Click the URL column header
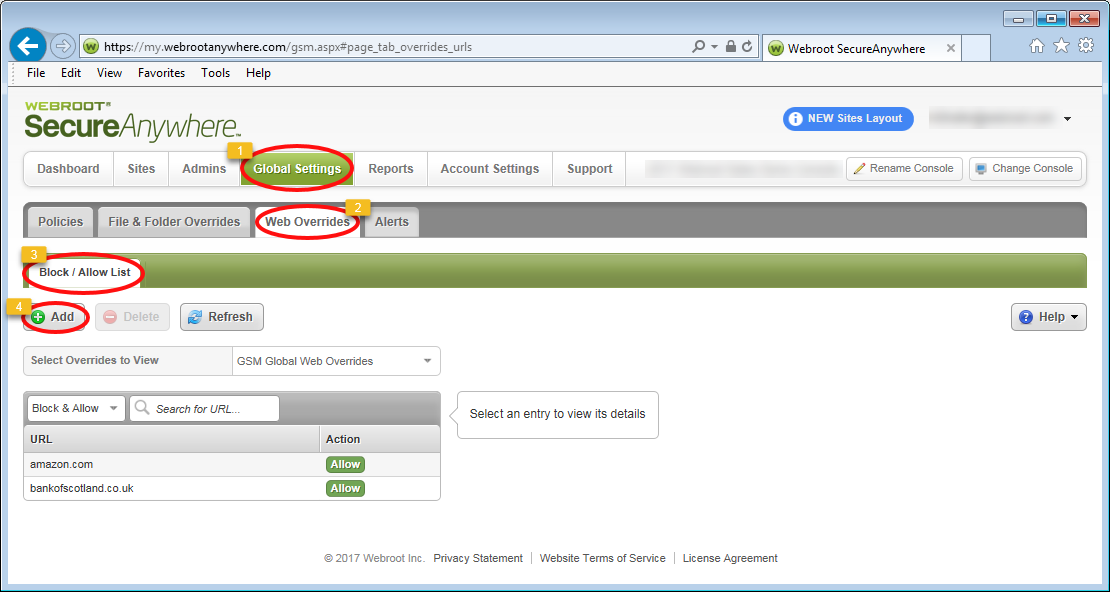This screenshot has height=592, width=1110. click(172, 439)
